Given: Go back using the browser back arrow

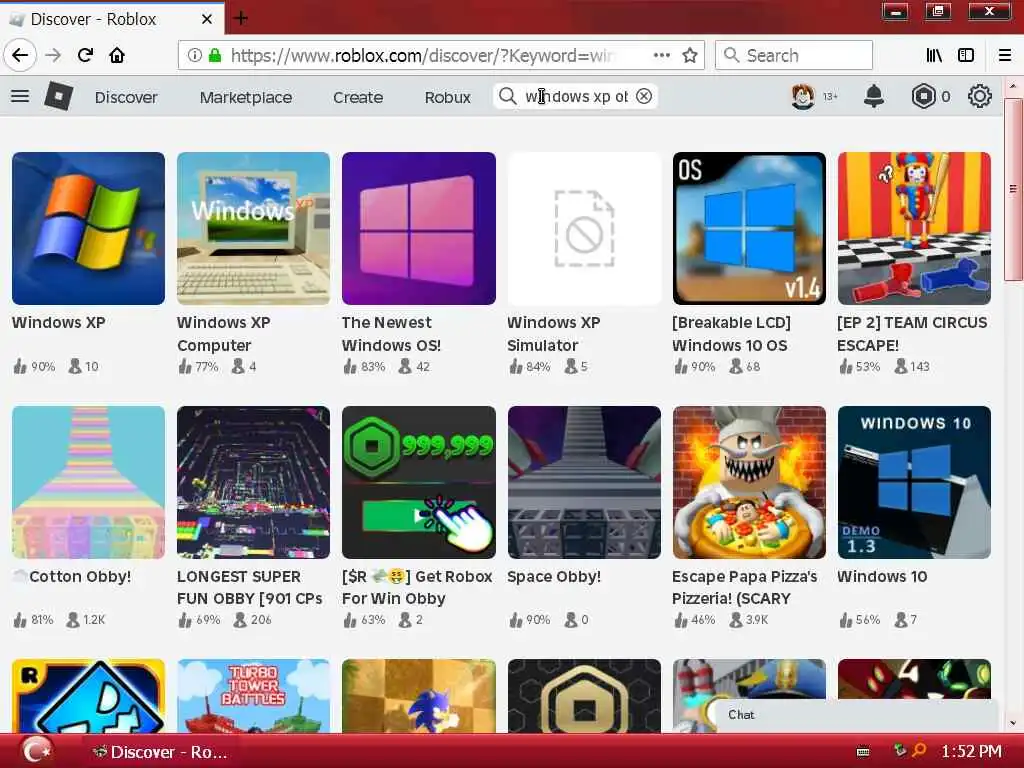Looking at the screenshot, I should coord(20,56).
